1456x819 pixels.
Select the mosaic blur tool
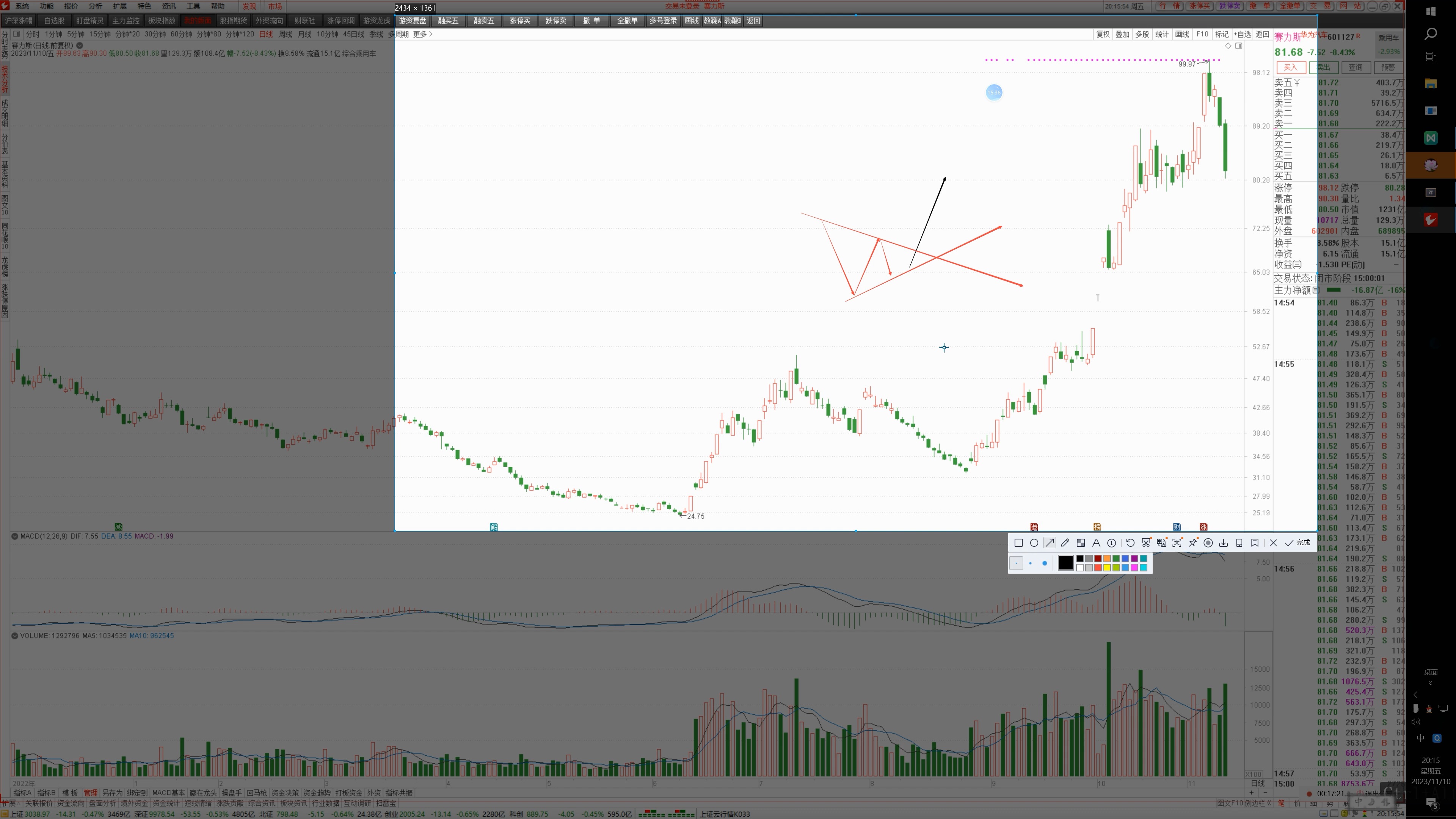click(1081, 543)
